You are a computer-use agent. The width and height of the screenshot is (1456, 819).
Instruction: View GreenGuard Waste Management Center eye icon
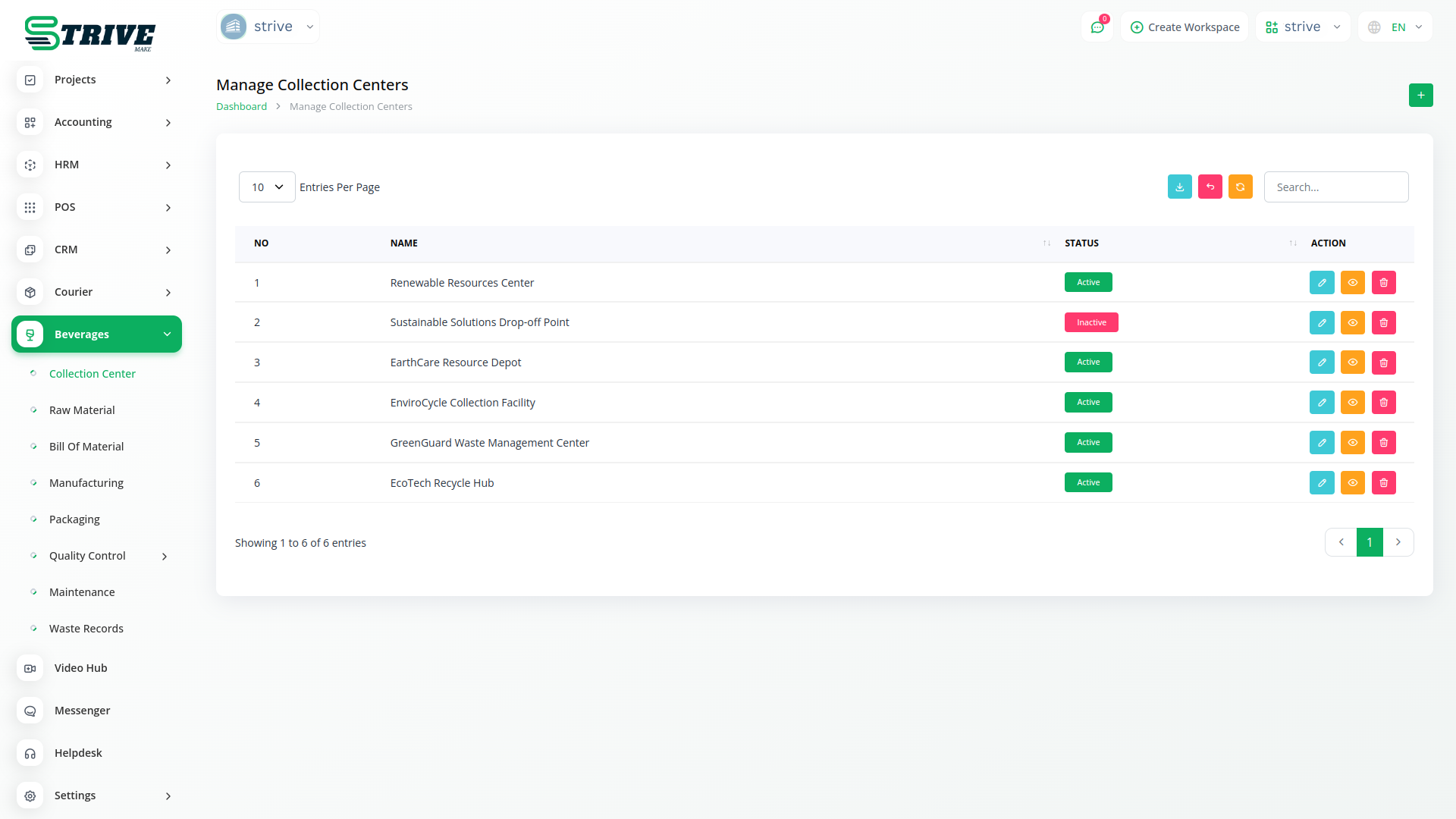(1352, 443)
